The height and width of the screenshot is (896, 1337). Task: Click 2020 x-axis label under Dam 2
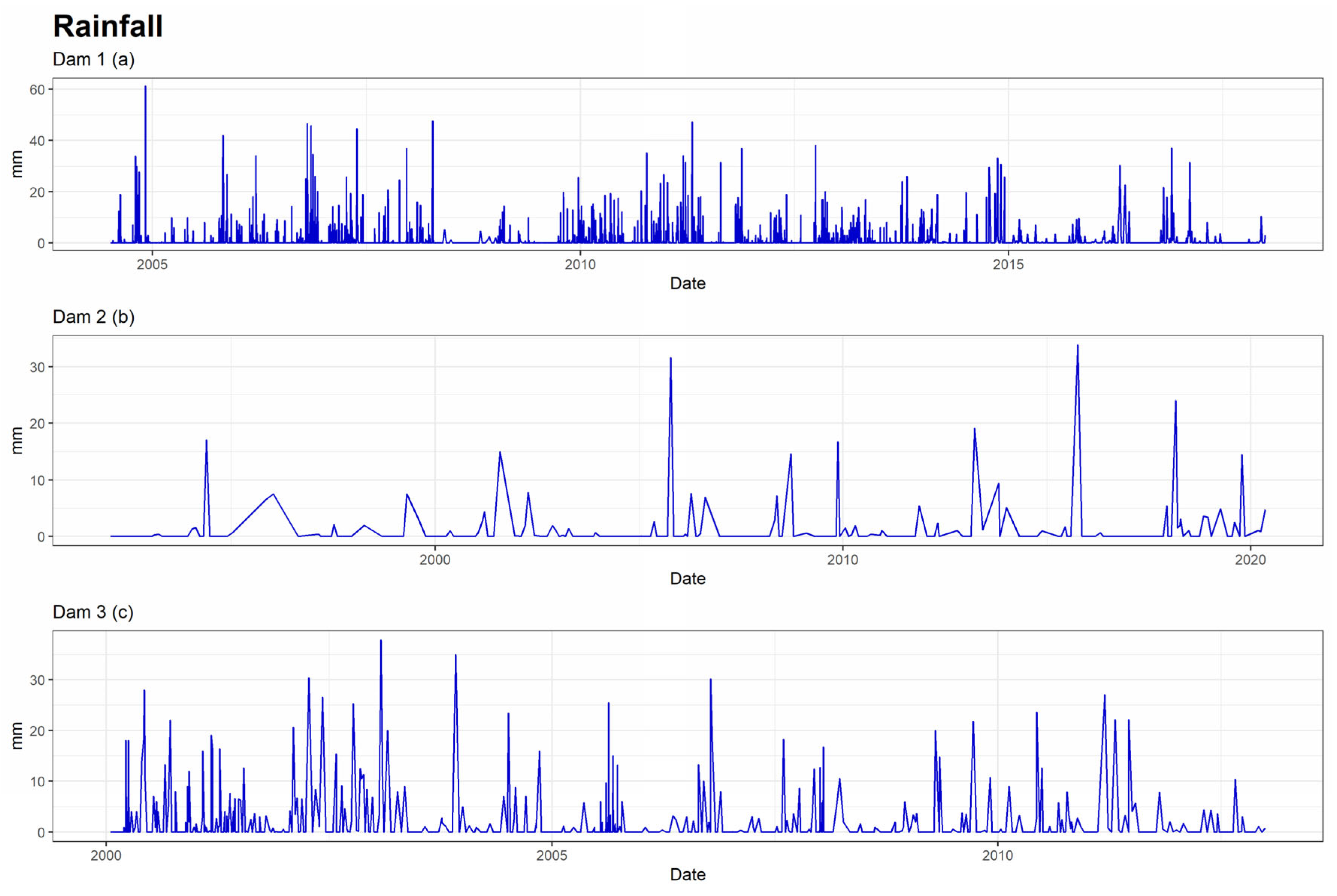pyautogui.click(x=1250, y=560)
